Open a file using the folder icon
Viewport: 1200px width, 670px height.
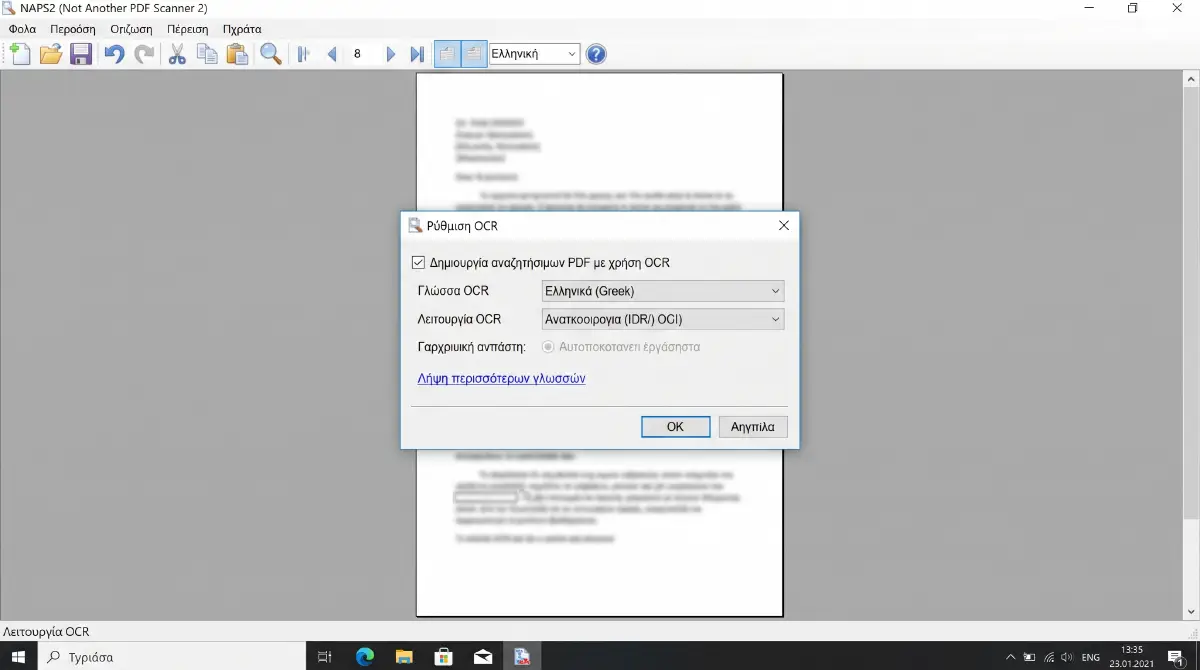[51, 54]
